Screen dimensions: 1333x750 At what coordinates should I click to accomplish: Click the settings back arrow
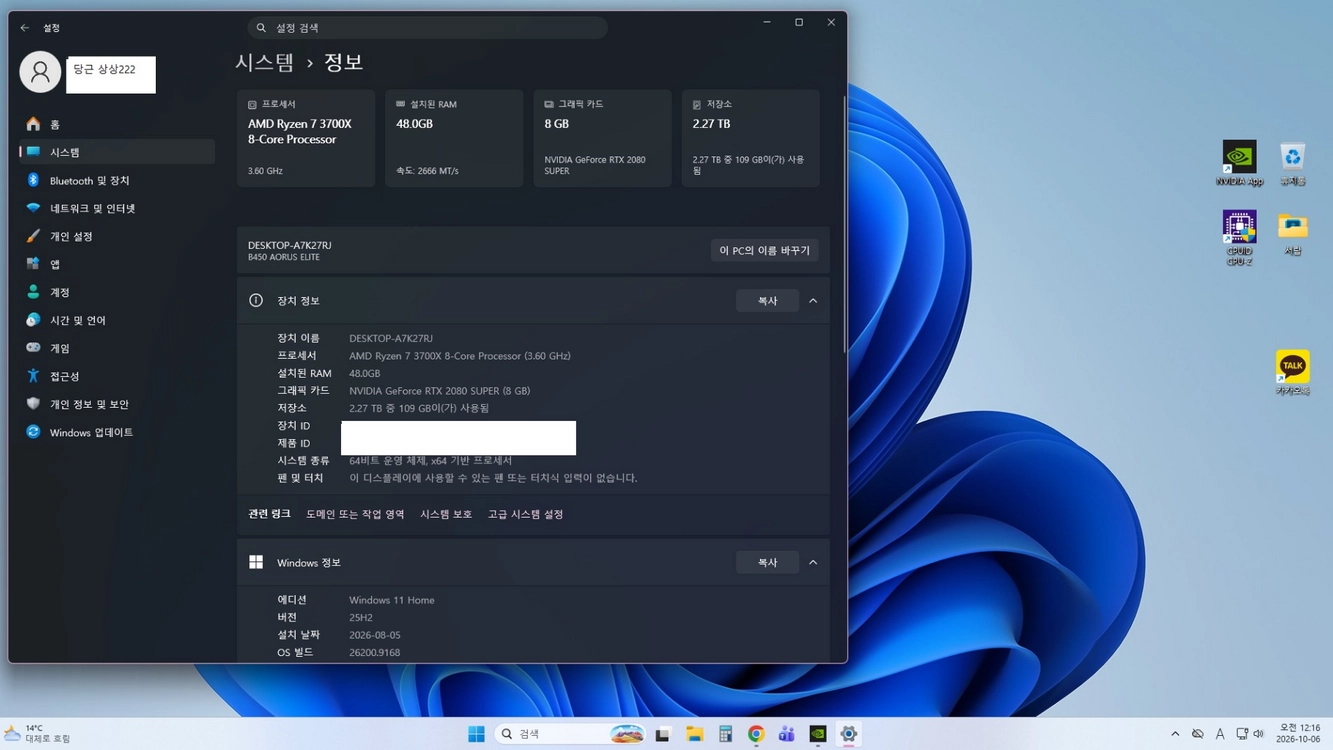pyautogui.click(x=25, y=28)
